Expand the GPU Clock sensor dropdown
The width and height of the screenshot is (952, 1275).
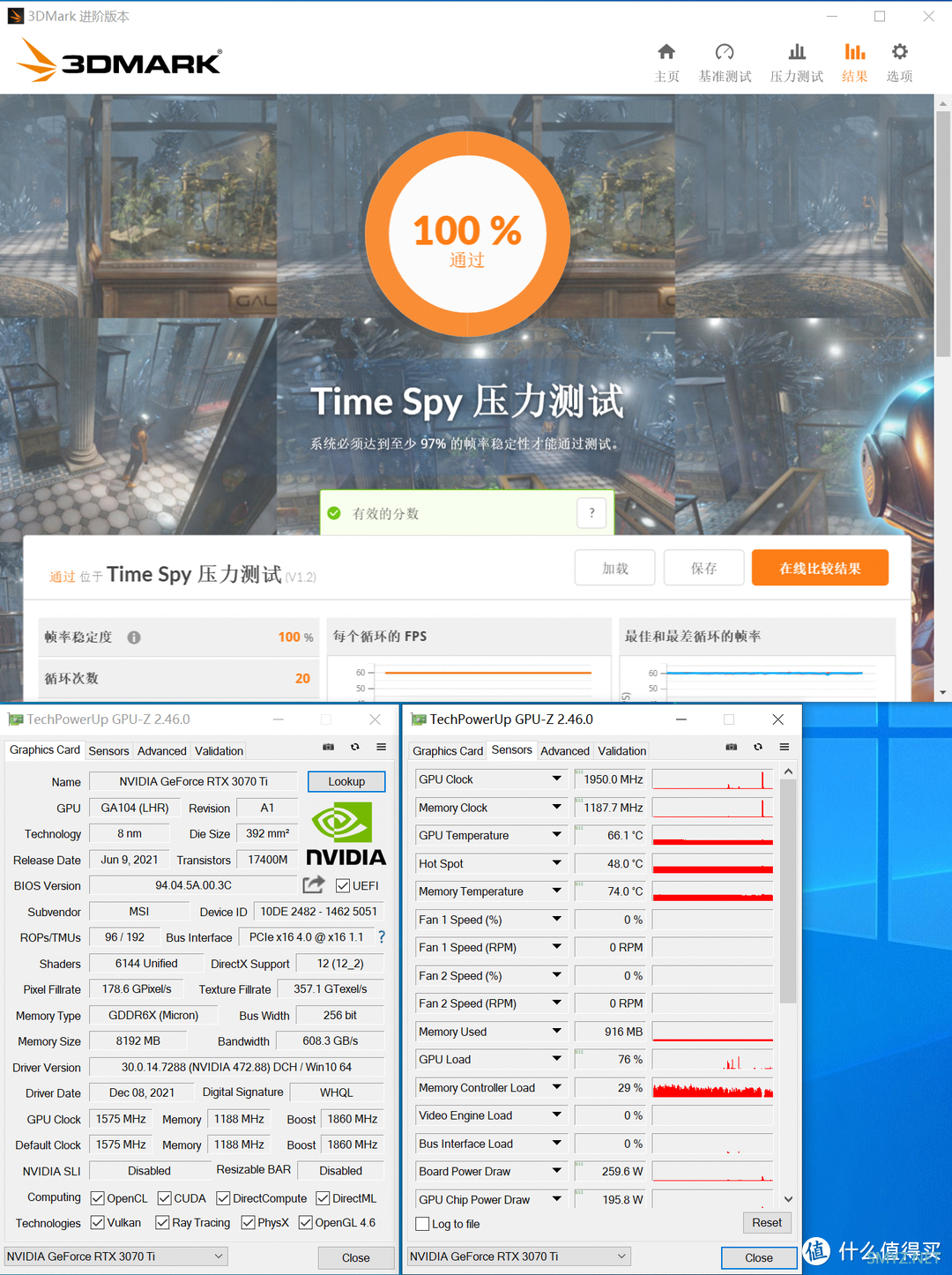[x=557, y=779]
